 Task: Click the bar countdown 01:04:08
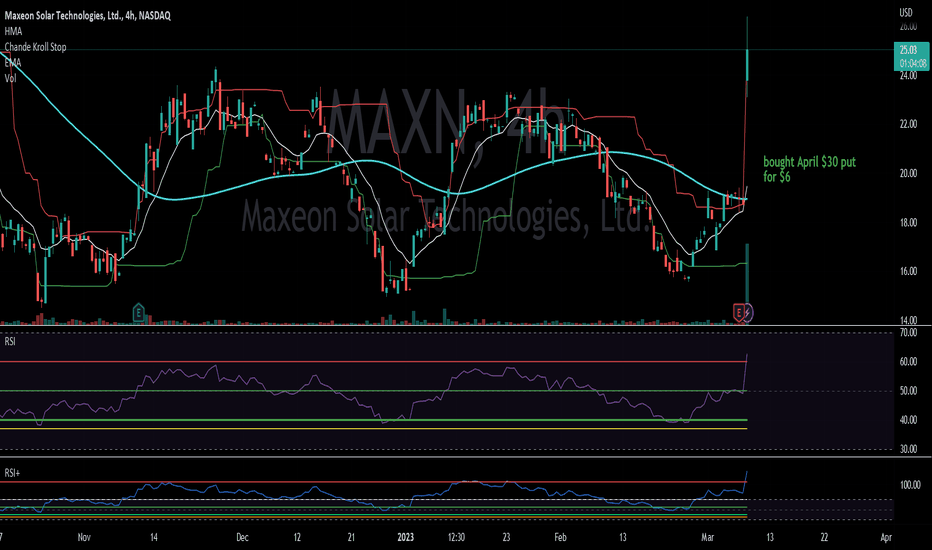tap(912, 63)
